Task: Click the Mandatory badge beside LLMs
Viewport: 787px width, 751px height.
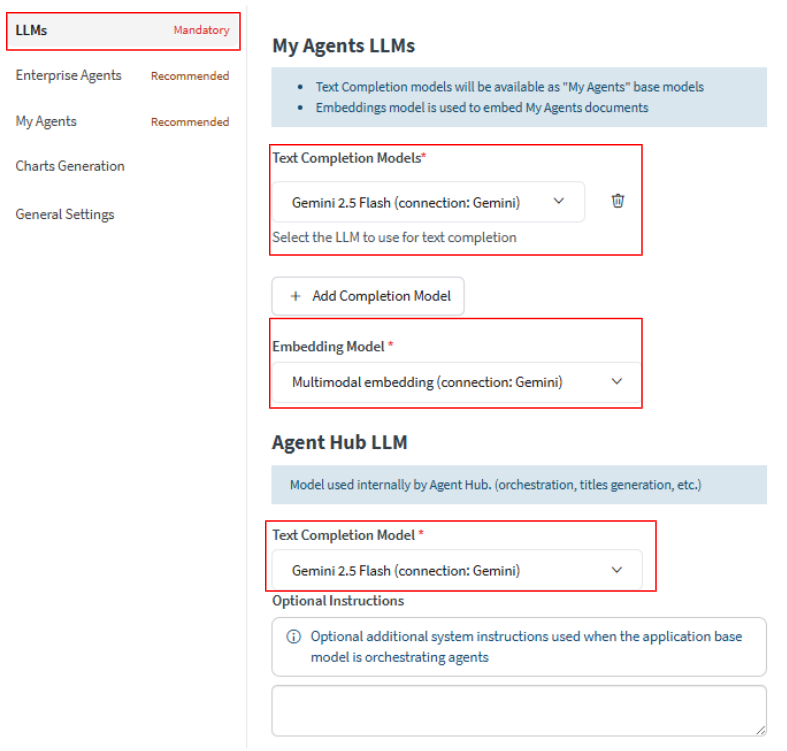Action: [201, 30]
